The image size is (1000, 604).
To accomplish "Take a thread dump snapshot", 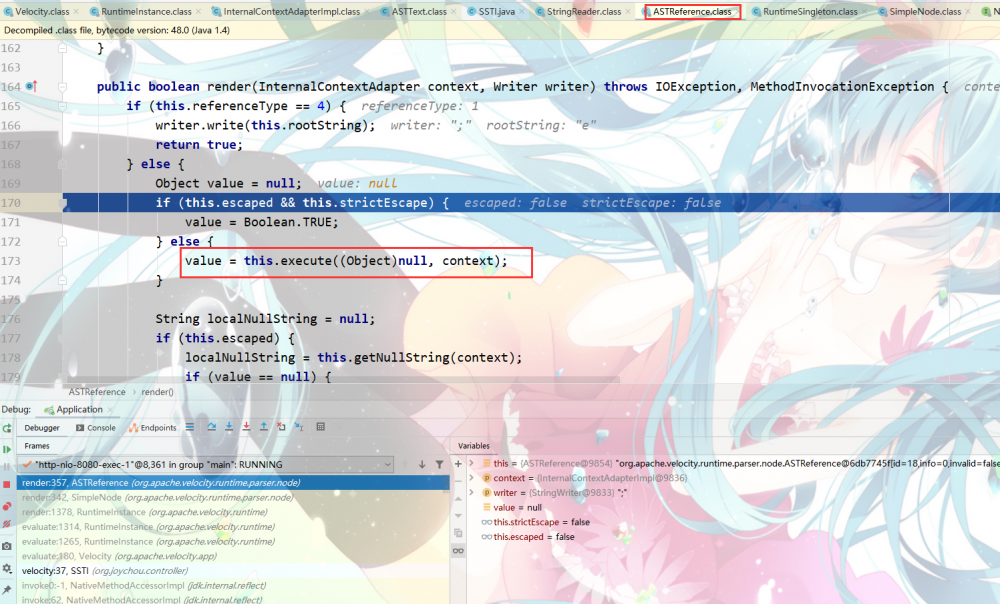I will point(7,546).
